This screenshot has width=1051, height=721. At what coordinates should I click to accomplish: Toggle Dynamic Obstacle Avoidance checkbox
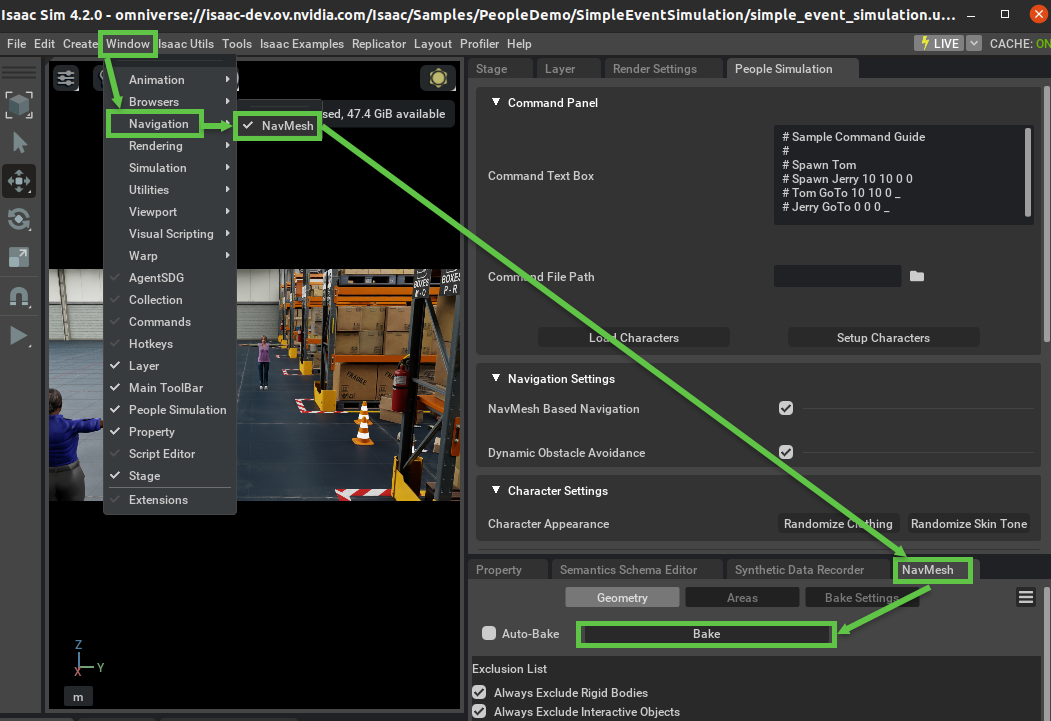pos(786,452)
